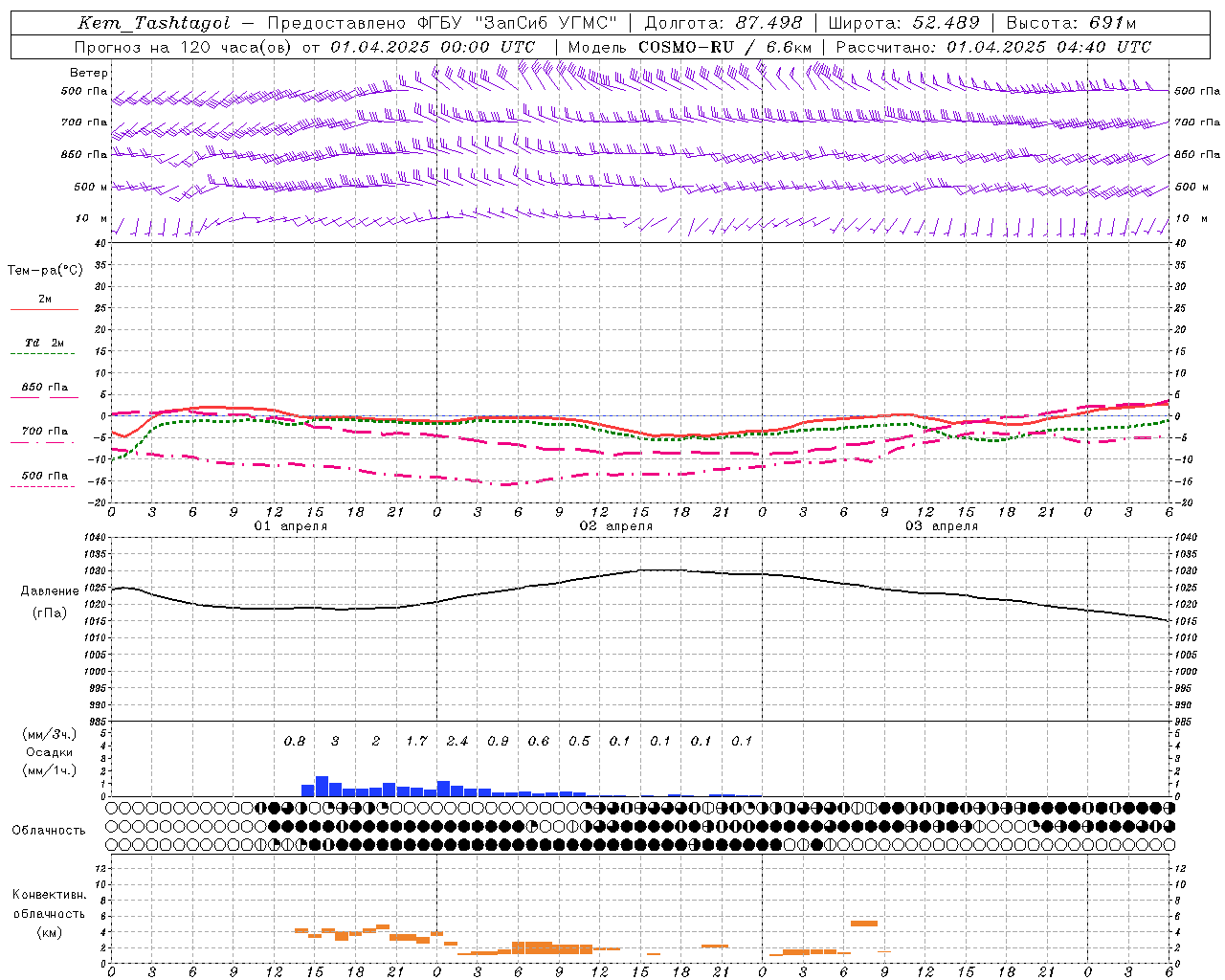
Task: Click the "(мм/3ч.)" precipitation unit label
Action: [x=50, y=734]
